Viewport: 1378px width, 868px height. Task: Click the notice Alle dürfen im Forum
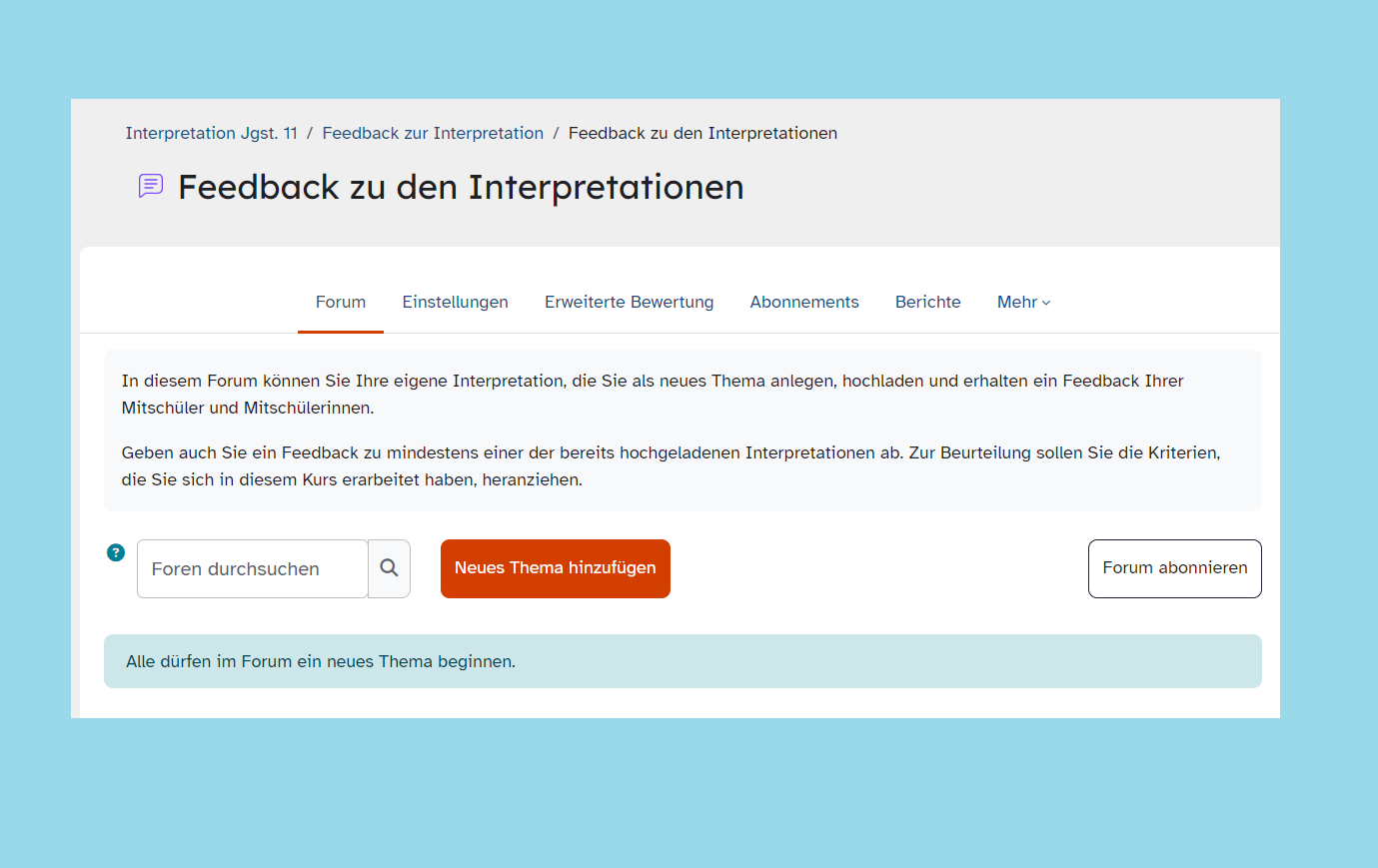(x=321, y=661)
